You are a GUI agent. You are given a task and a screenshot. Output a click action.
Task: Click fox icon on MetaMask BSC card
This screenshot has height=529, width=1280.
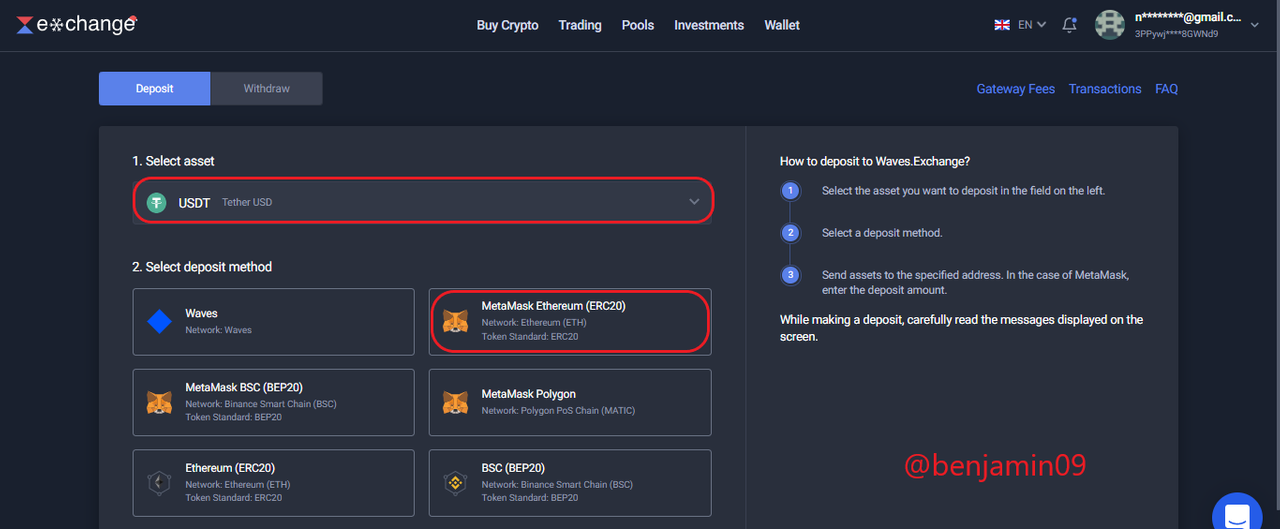click(159, 402)
